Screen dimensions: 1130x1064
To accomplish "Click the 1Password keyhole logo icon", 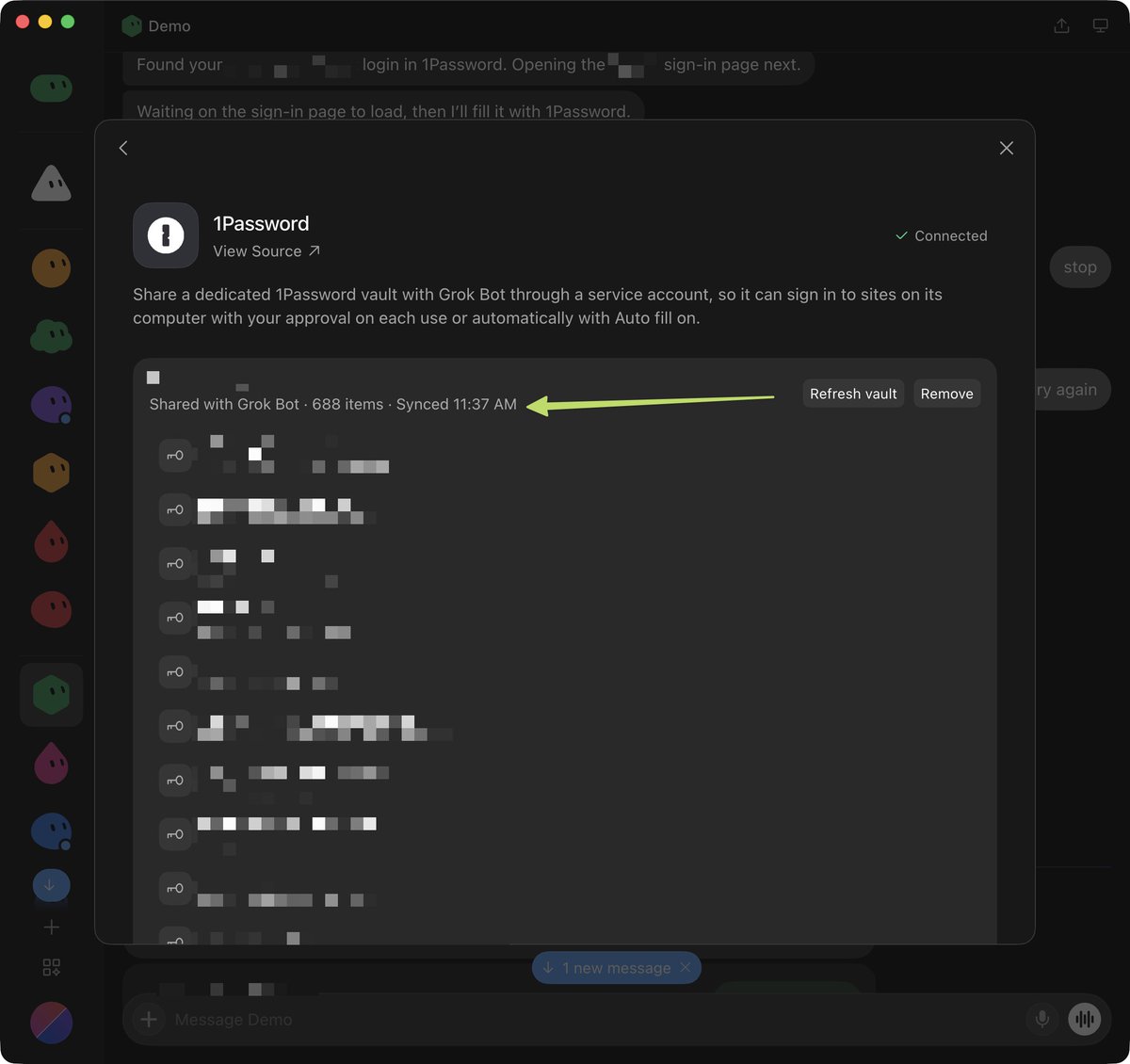I will [166, 235].
